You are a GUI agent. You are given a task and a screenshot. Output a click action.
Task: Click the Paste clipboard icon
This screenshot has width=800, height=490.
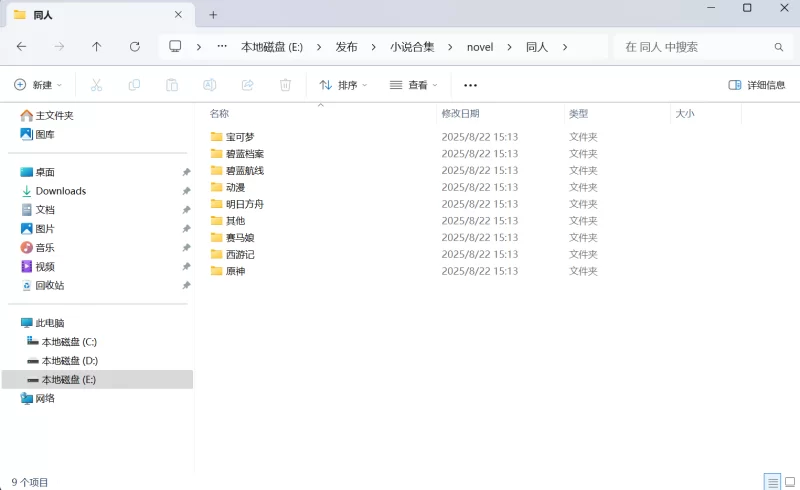pyautogui.click(x=172, y=85)
